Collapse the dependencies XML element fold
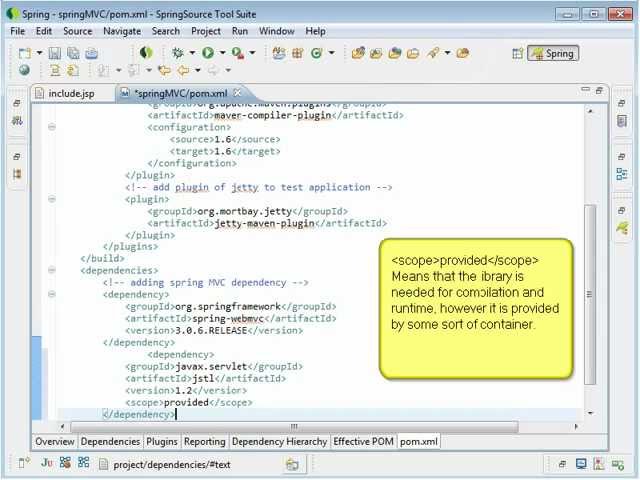Screen dimensions: 640x480 (x=52, y=270)
